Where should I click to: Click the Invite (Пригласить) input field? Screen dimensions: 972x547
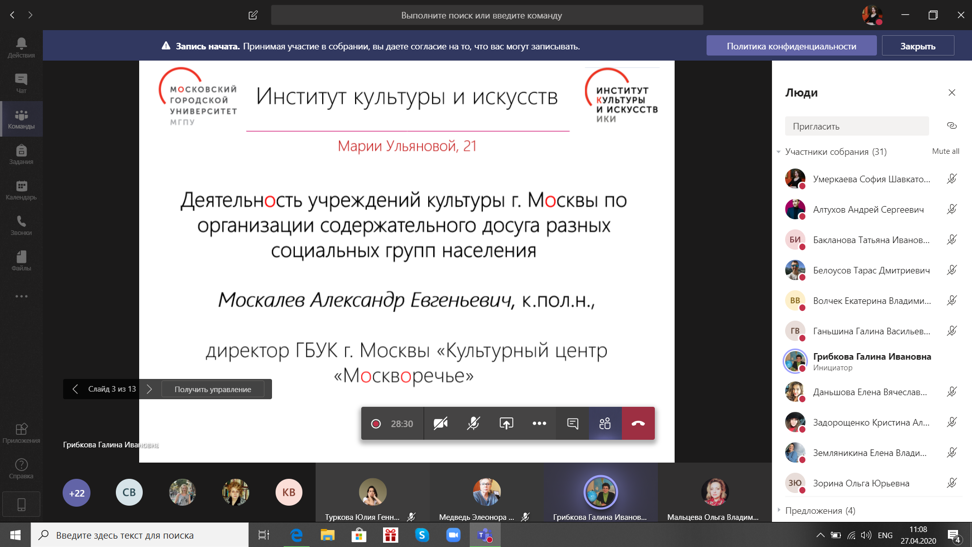[856, 126]
